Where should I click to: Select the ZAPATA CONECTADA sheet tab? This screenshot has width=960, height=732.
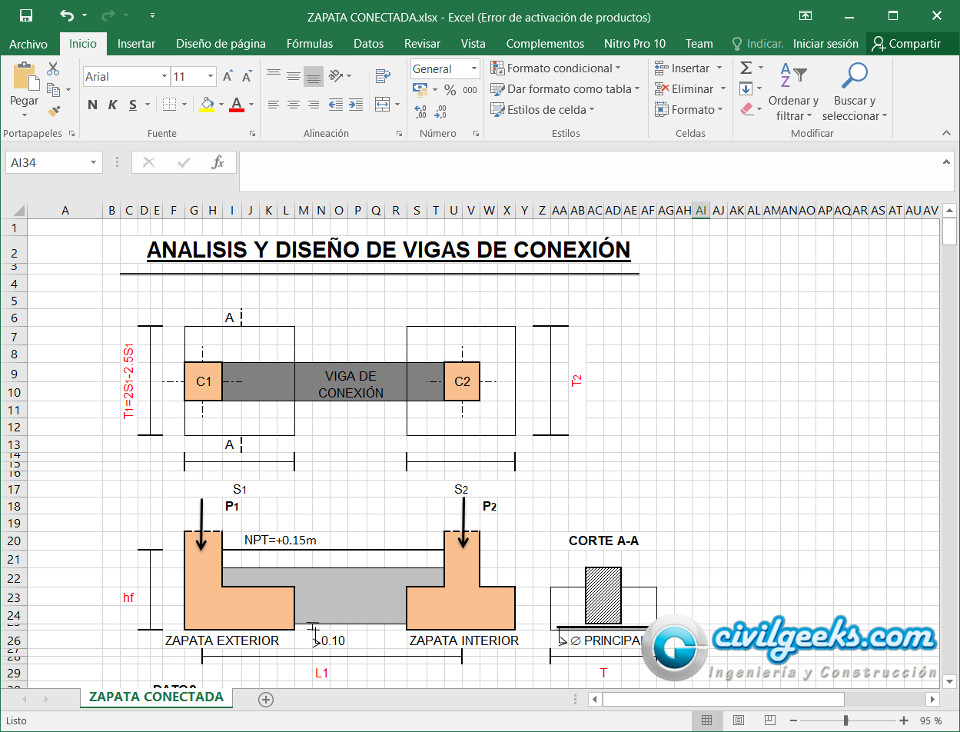click(x=156, y=697)
